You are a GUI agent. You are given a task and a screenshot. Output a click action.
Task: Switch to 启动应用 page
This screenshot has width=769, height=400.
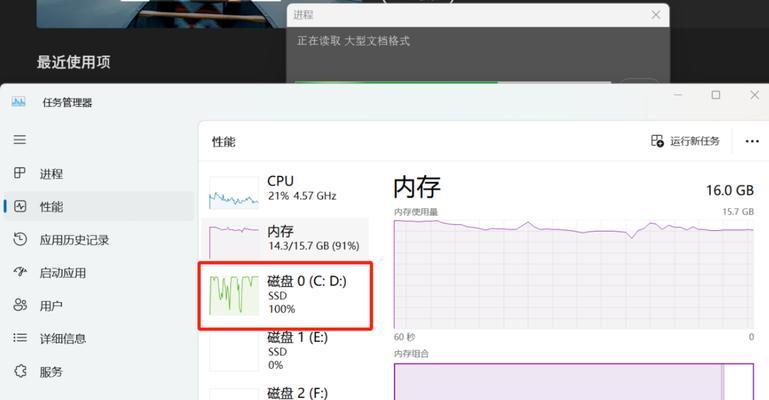coord(63,273)
